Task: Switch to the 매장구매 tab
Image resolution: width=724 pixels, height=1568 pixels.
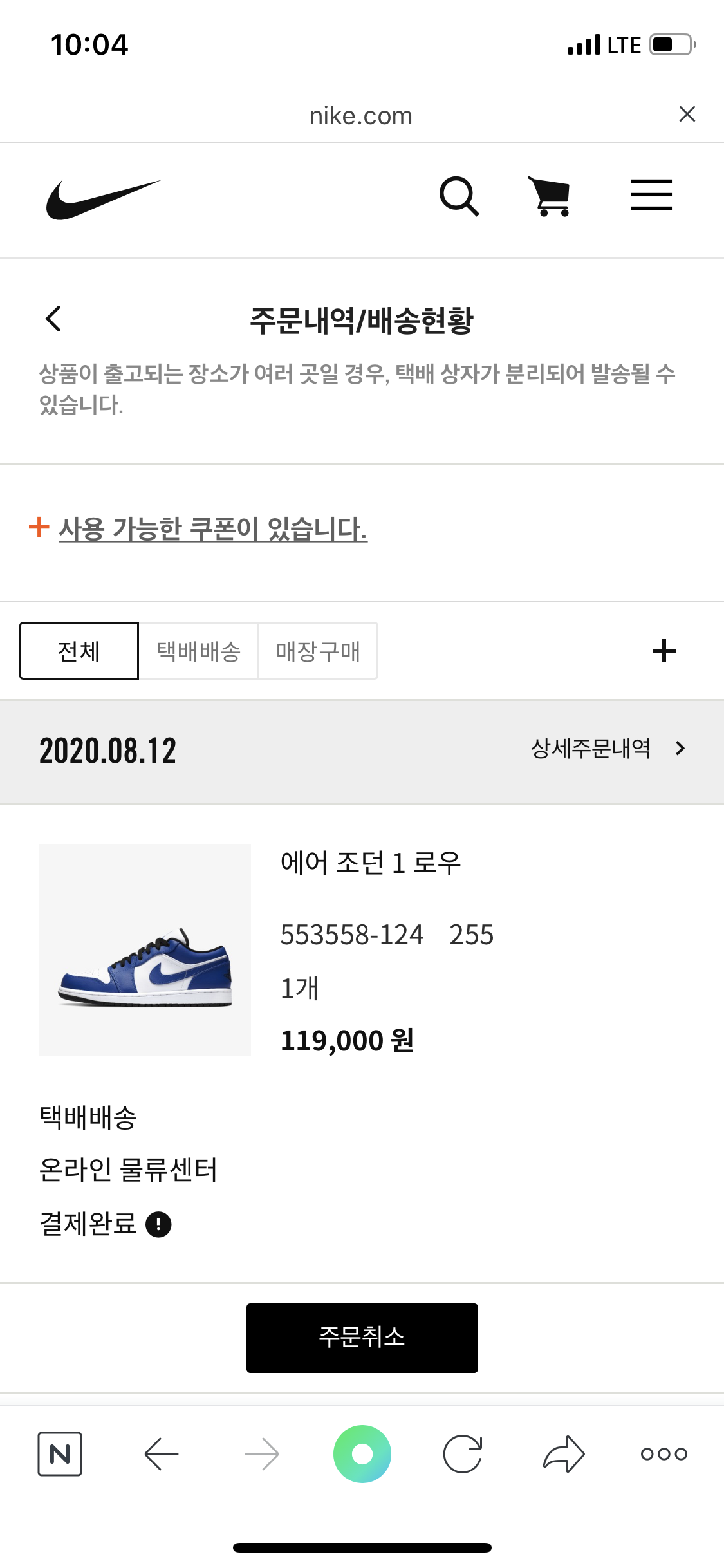Action: (318, 651)
